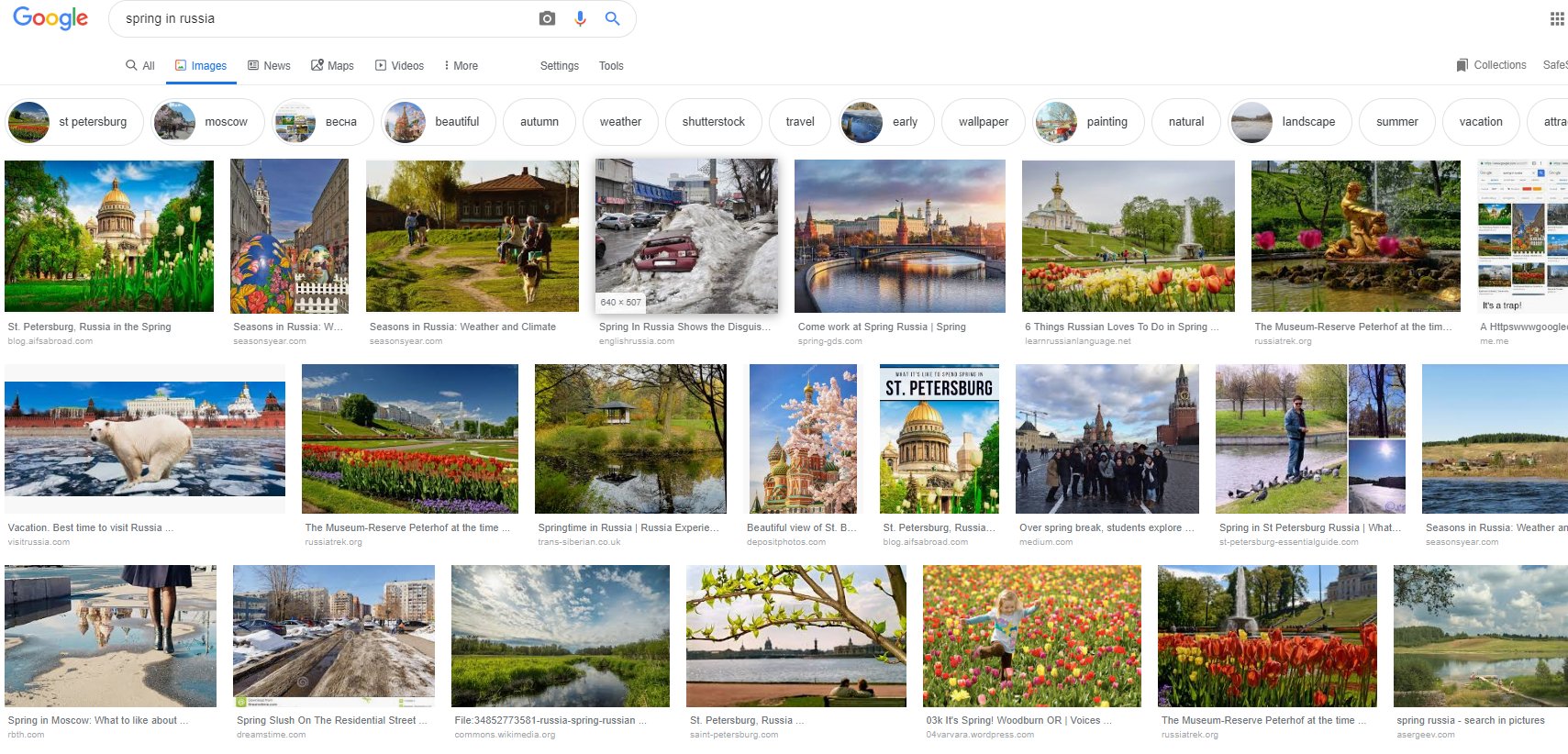Open the child running in tulips image
Screen dimensions: 1568x754
click(x=1031, y=636)
